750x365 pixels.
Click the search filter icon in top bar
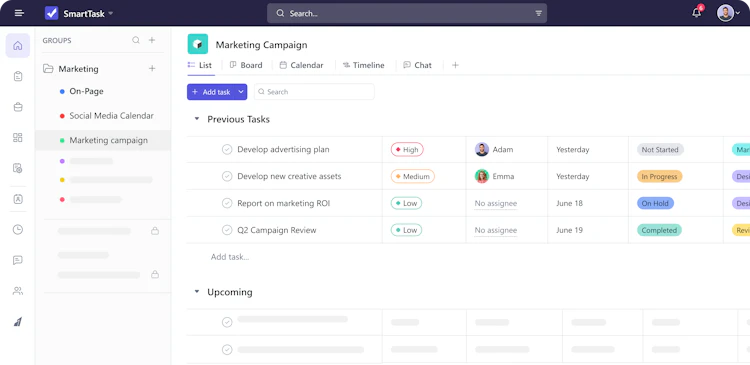tap(539, 13)
